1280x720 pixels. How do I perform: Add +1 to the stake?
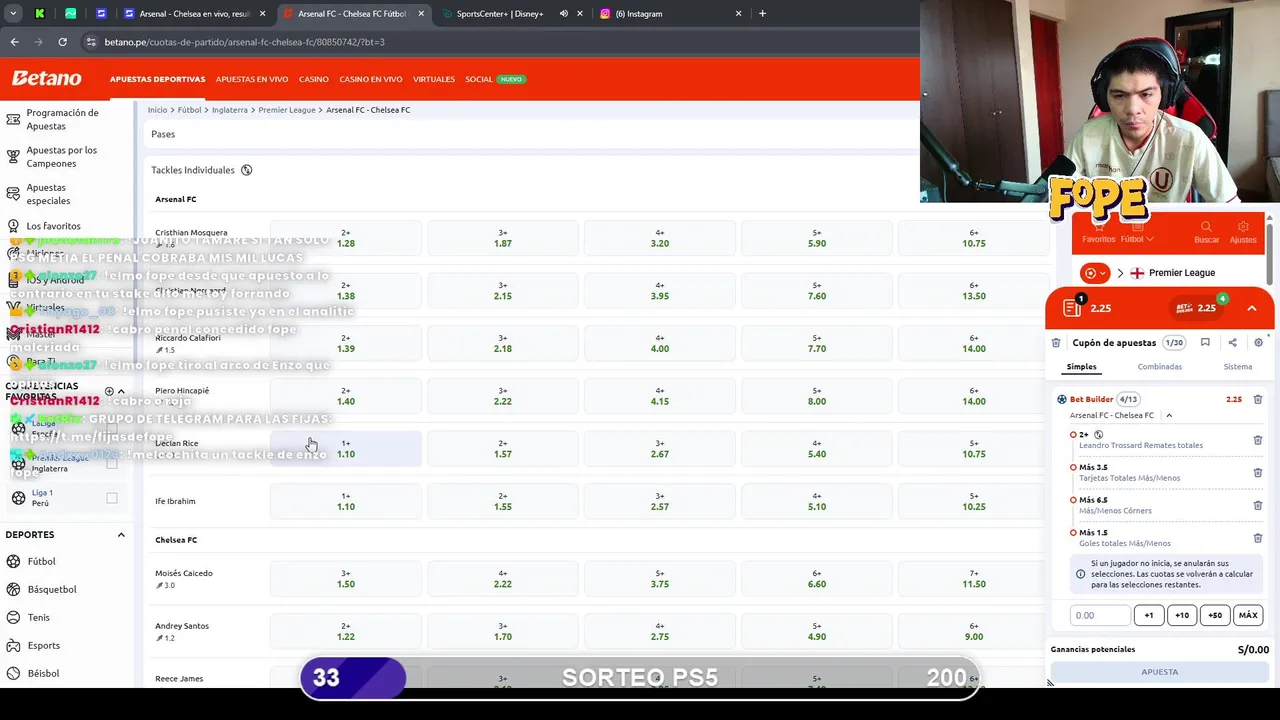[x=1149, y=616]
